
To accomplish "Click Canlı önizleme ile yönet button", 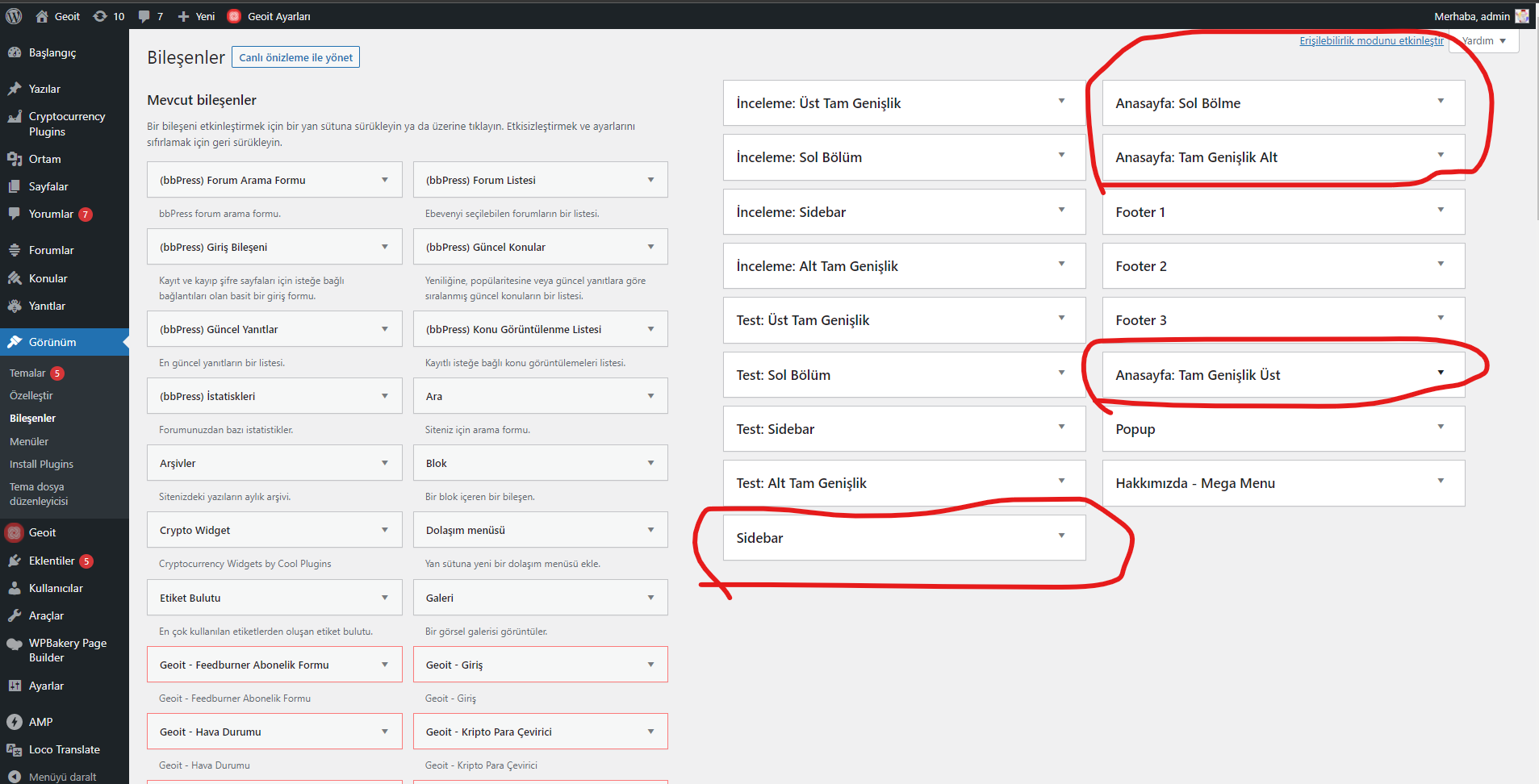I will pyautogui.click(x=295, y=57).
